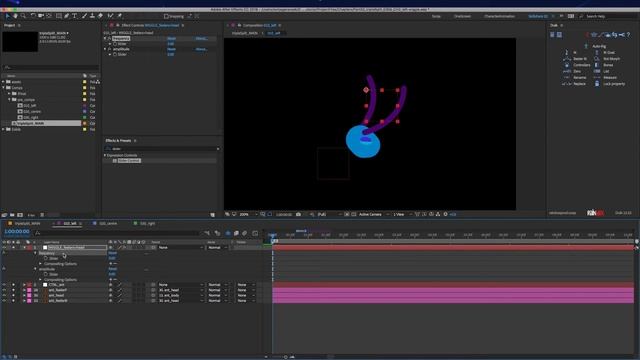
Task: Toggle stopwatch for frequency Slider
Action: point(115,44)
